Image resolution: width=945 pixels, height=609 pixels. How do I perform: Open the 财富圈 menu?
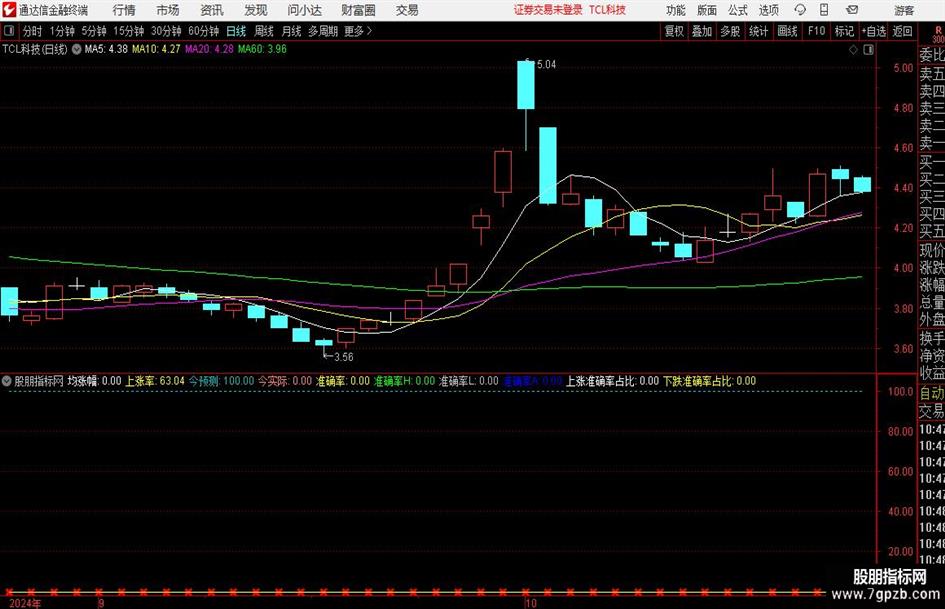pyautogui.click(x=358, y=10)
